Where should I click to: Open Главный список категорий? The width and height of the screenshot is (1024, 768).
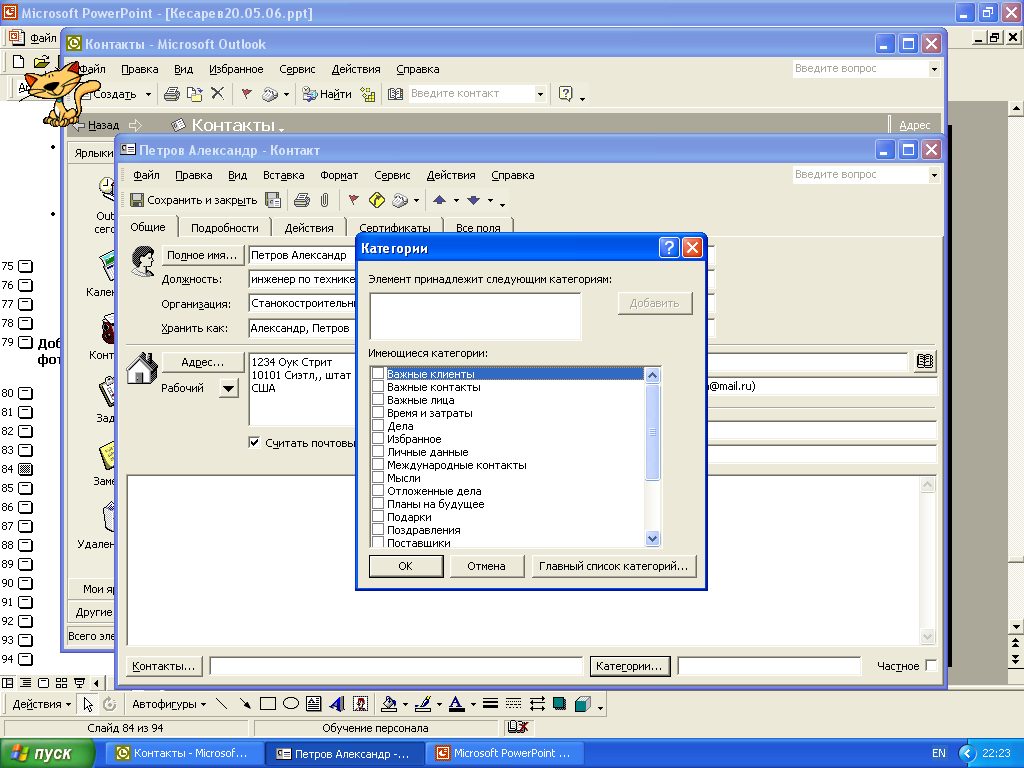pos(613,566)
